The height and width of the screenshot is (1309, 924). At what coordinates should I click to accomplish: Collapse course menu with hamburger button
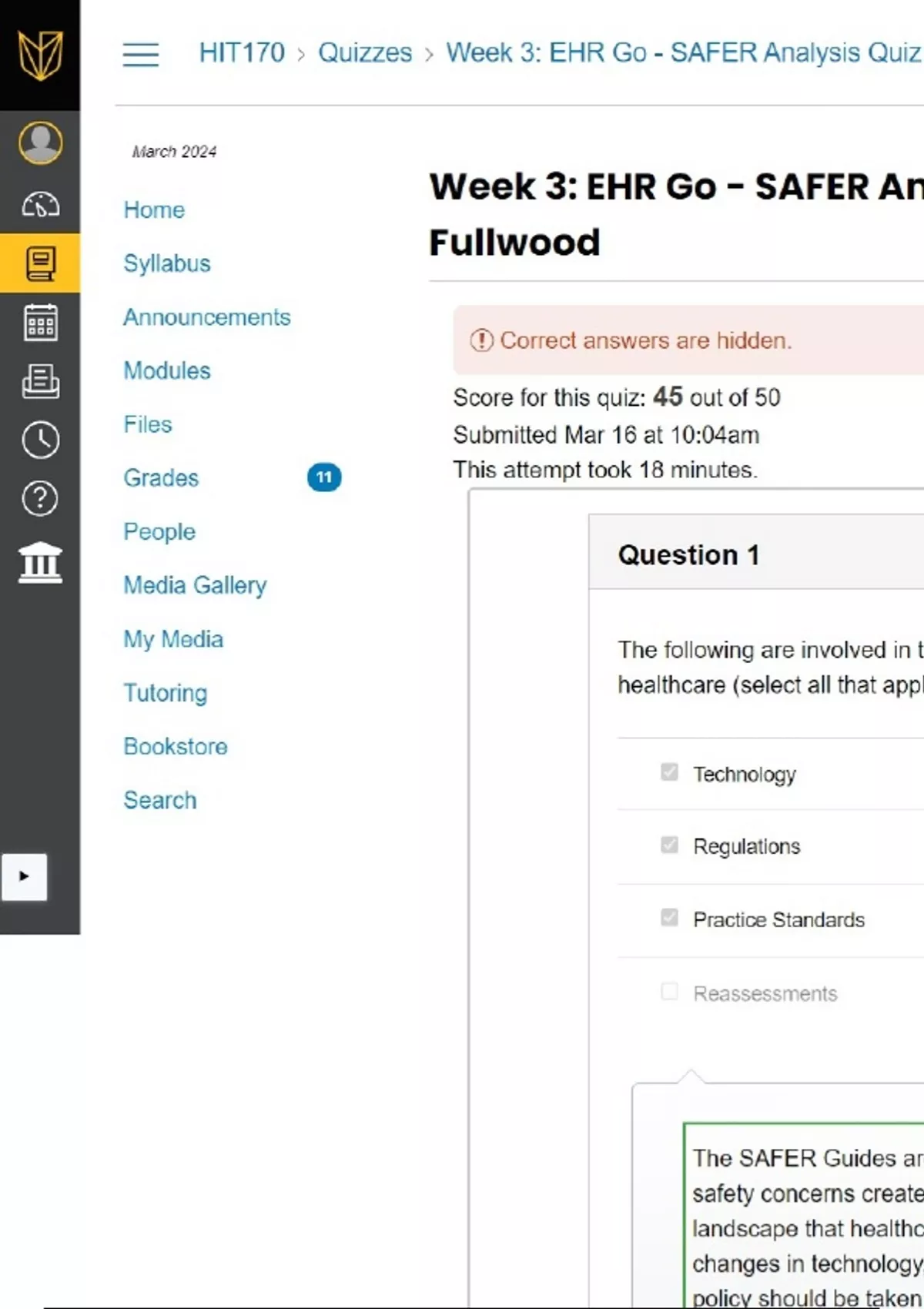point(141,55)
